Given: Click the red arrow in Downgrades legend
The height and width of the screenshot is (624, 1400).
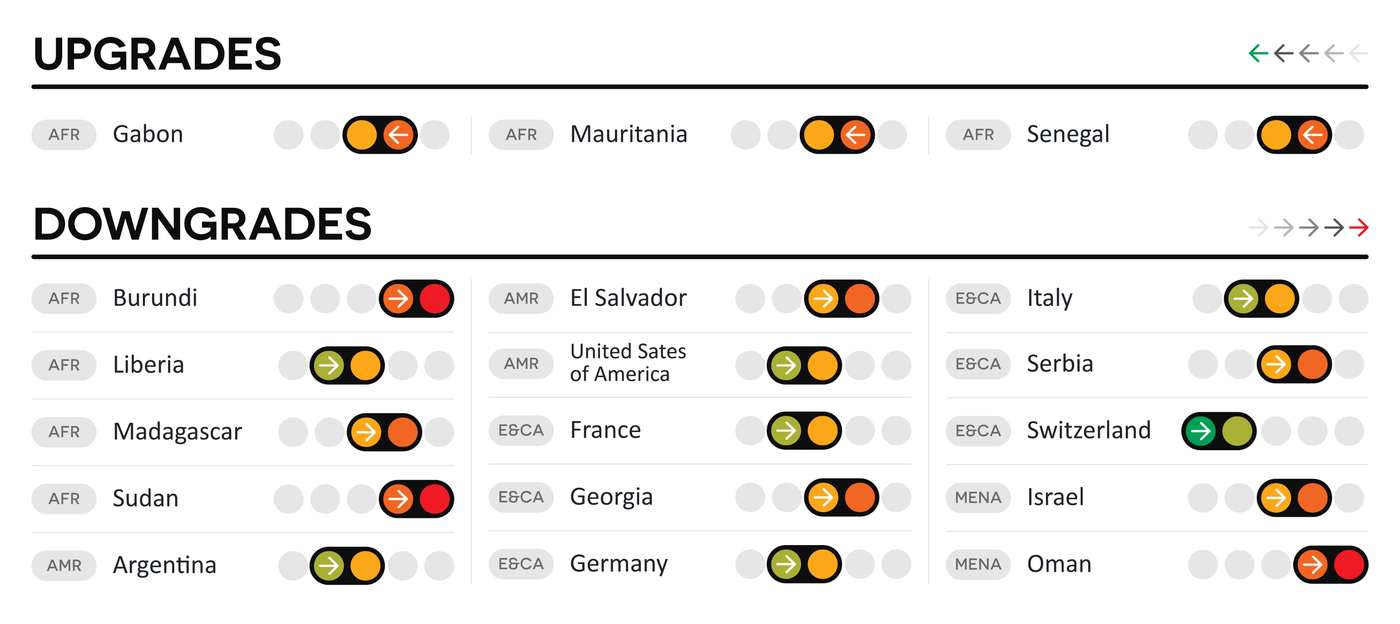Looking at the screenshot, I should 1358,228.
